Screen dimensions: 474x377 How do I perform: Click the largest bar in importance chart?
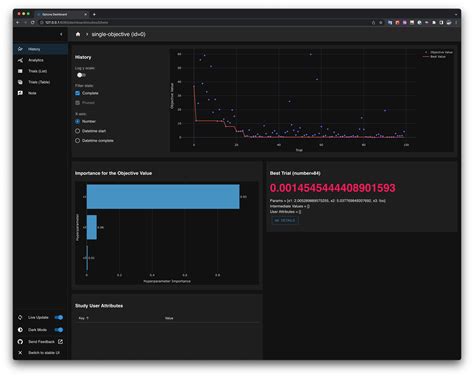[x=163, y=197]
